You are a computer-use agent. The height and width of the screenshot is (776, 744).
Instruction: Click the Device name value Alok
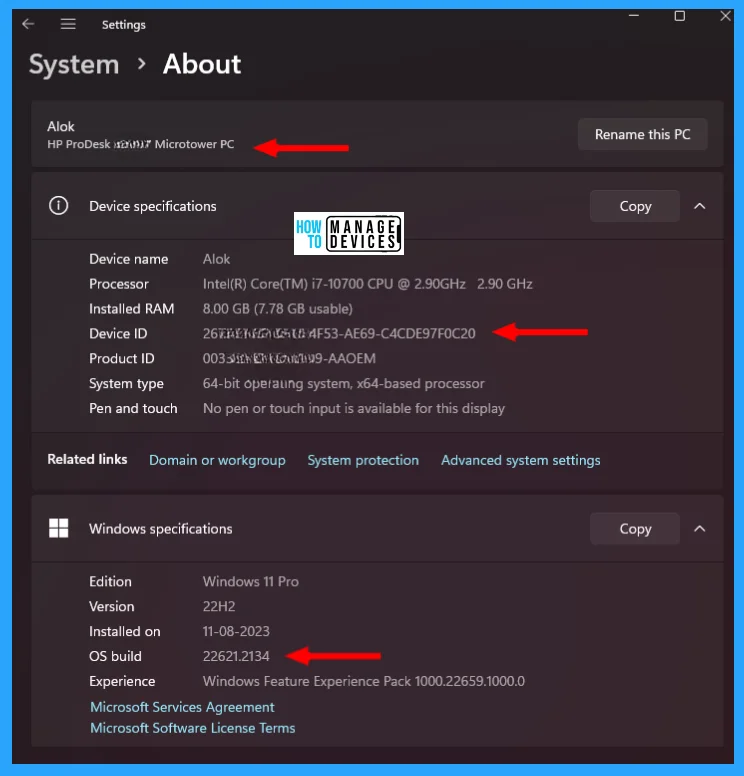(x=216, y=259)
